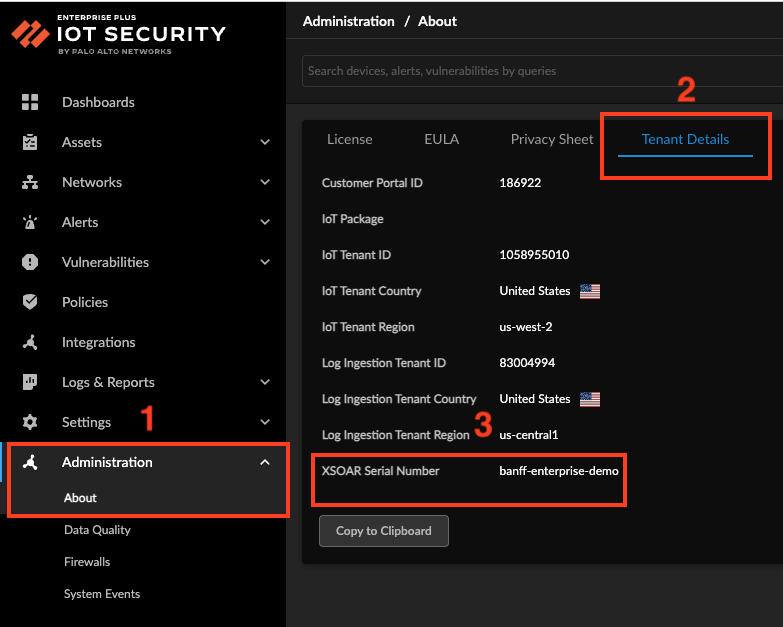Click the Administration icon in the sidebar
Image resolution: width=783 pixels, height=627 pixels.
[x=30, y=462]
